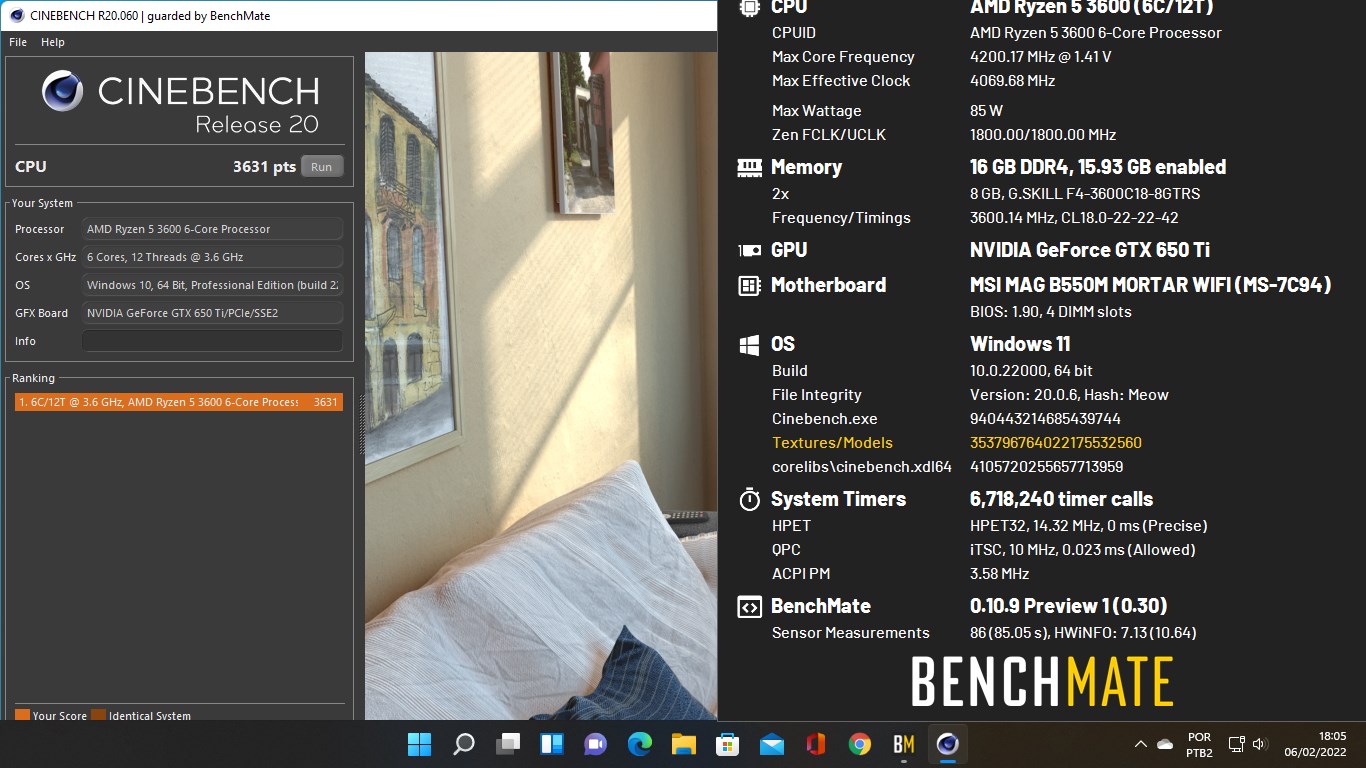Open the File menu in Cinebench

pyautogui.click(x=18, y=42)
